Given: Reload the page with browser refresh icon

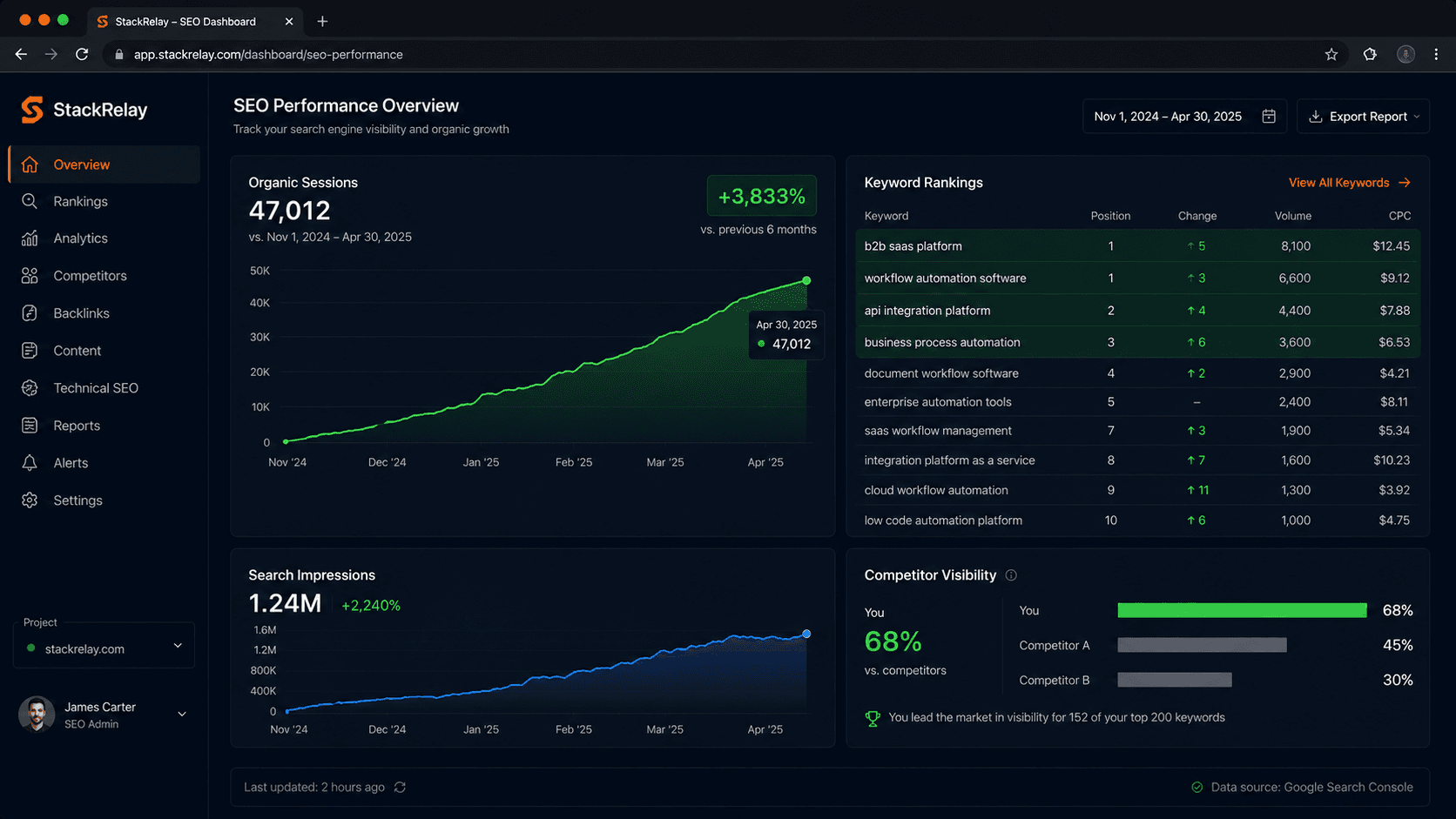Looking at the screenshot, I should [x=82, y=54].
